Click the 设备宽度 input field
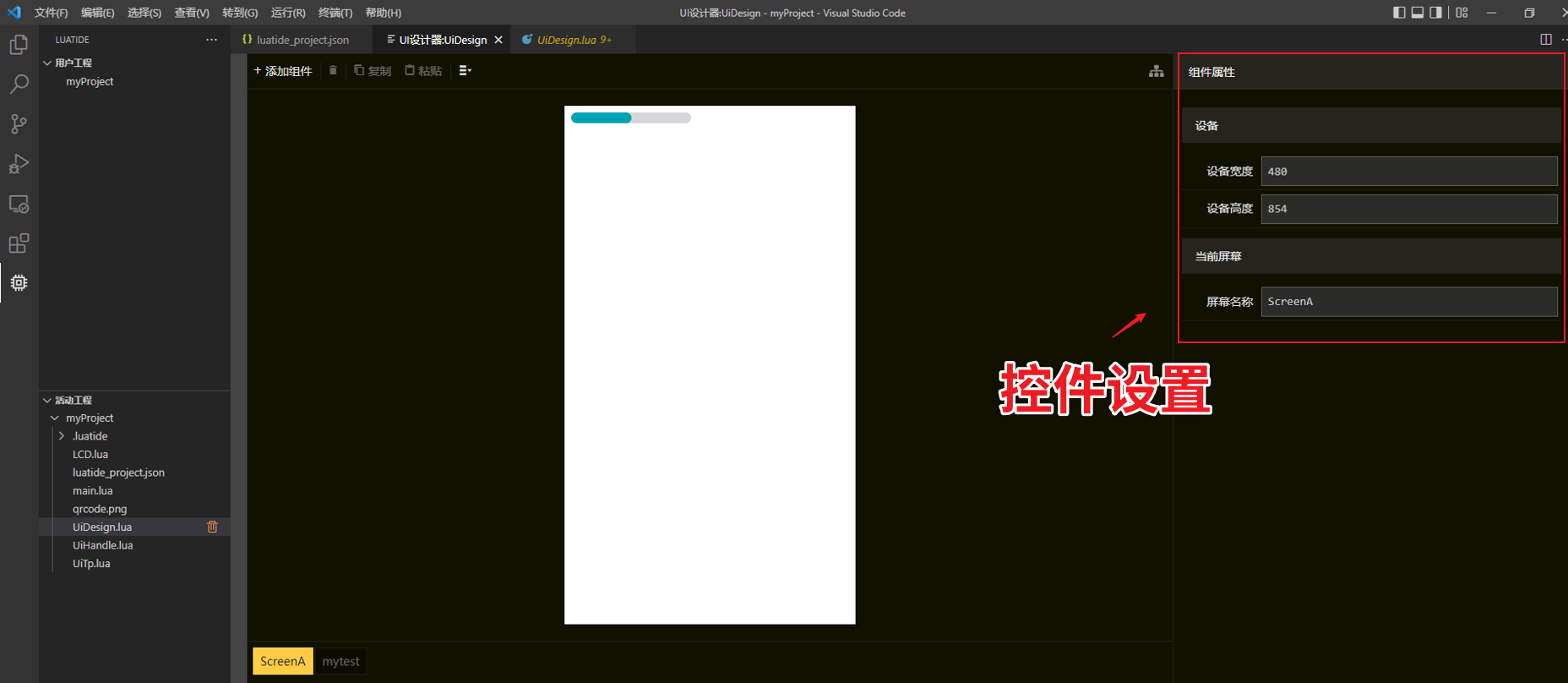The width and height of the screenshot is (1568, 683). (1409, 172)
